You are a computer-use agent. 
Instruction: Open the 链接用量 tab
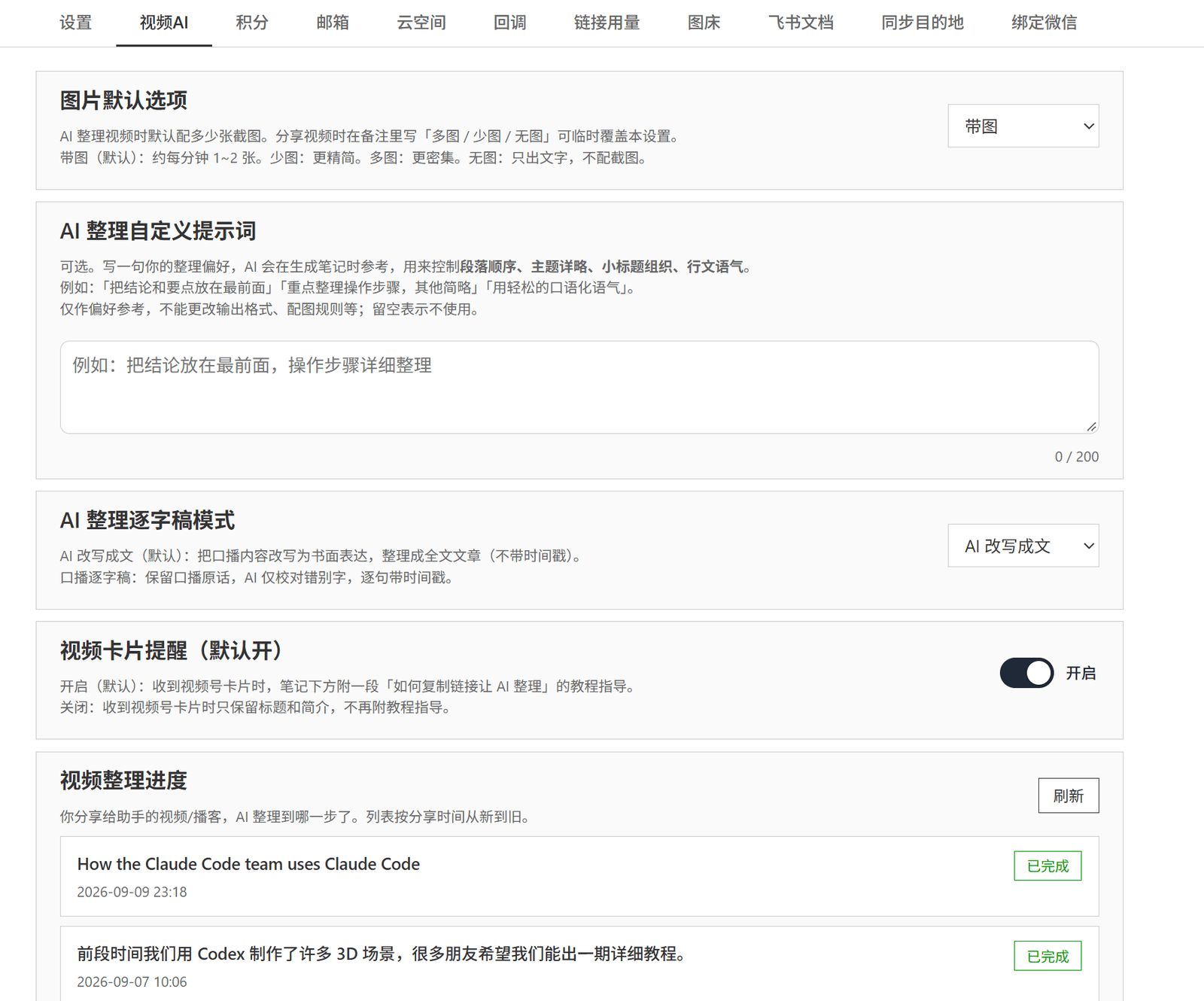607,23
